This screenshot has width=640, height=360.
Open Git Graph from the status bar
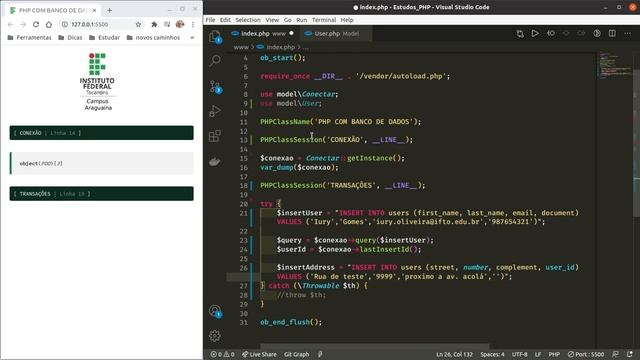[x=297, y=354]
